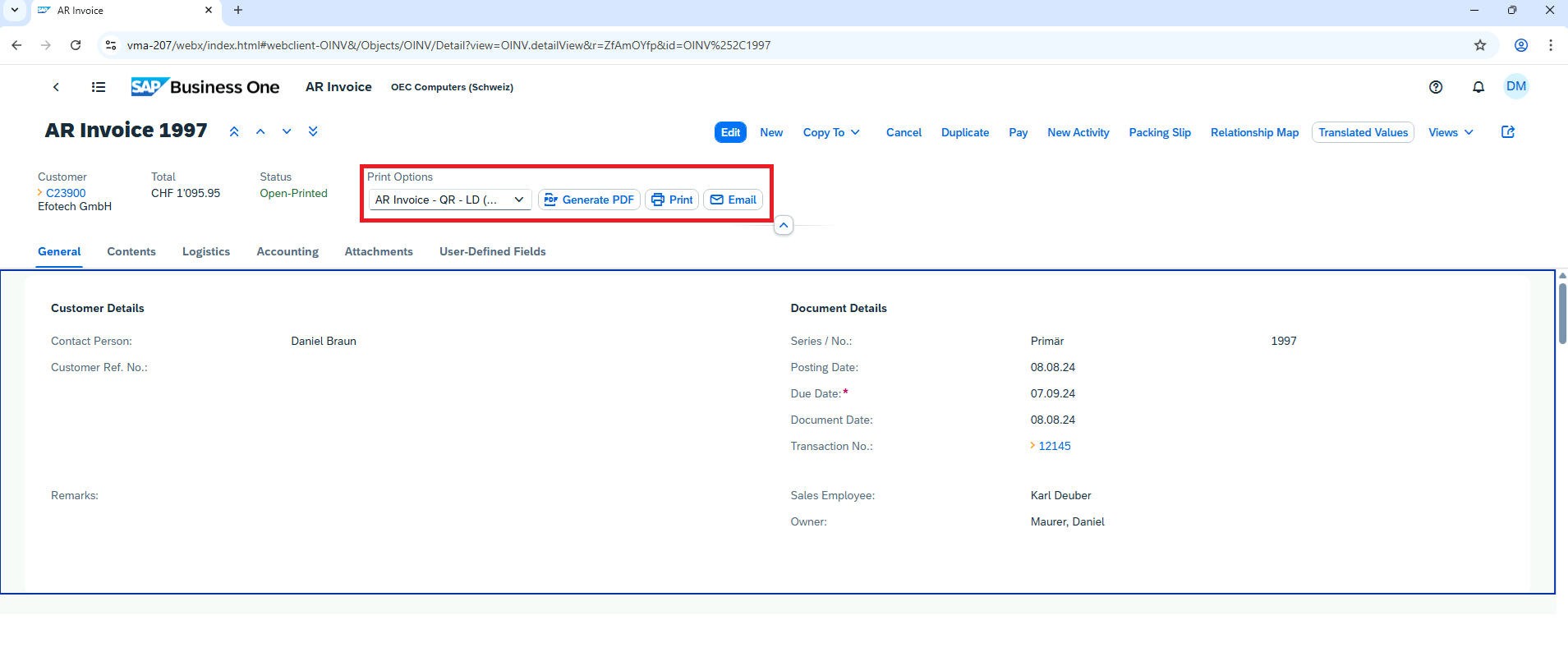This screenshot has height=652, width=1568.
Task: Go to next record arrow
Action: click(x=287, y=131)
